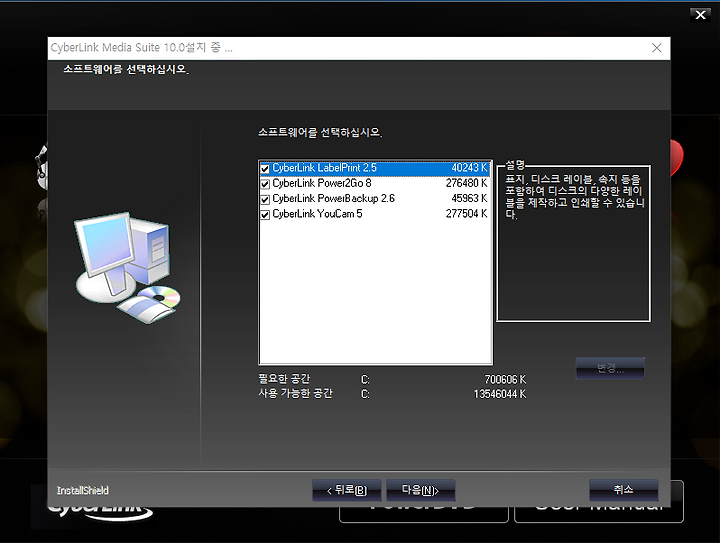The image size is (720, 543).
Task: Click the 45963 K size value
Action: [469, 198]
